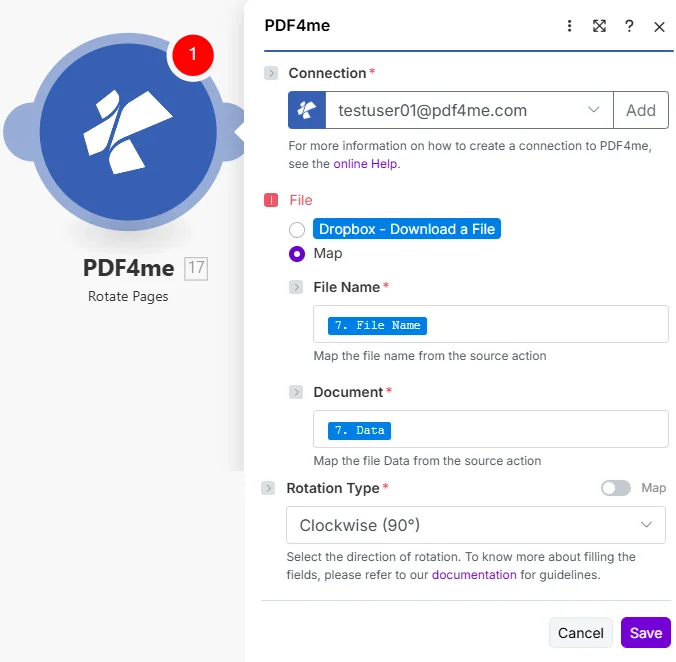Open the online Help link

[366, 164]
